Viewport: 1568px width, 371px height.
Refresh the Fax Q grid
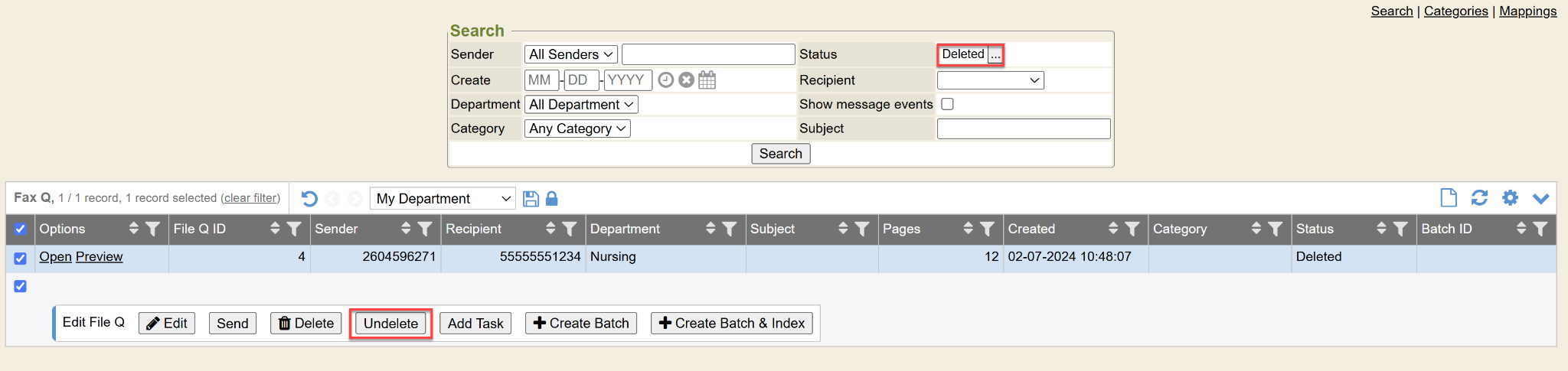pos(1479,198)
